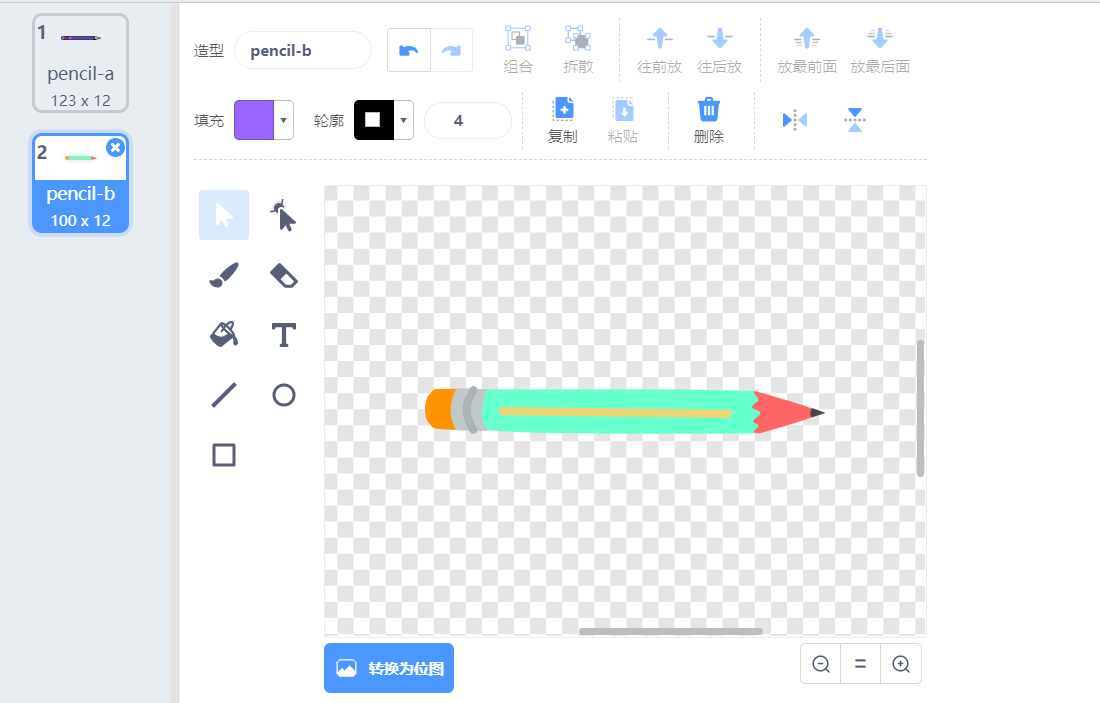Select the Rectangle tool

point(224,455)
